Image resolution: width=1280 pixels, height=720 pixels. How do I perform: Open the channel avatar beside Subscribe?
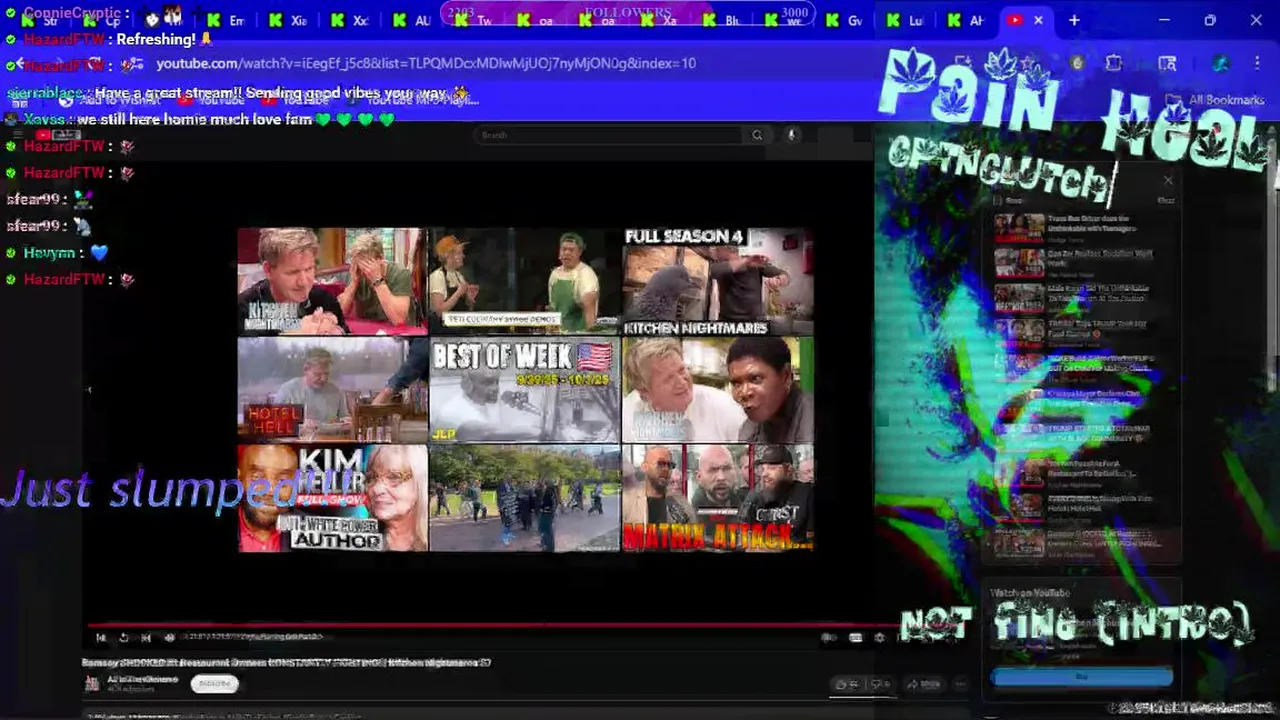(92, 684)
